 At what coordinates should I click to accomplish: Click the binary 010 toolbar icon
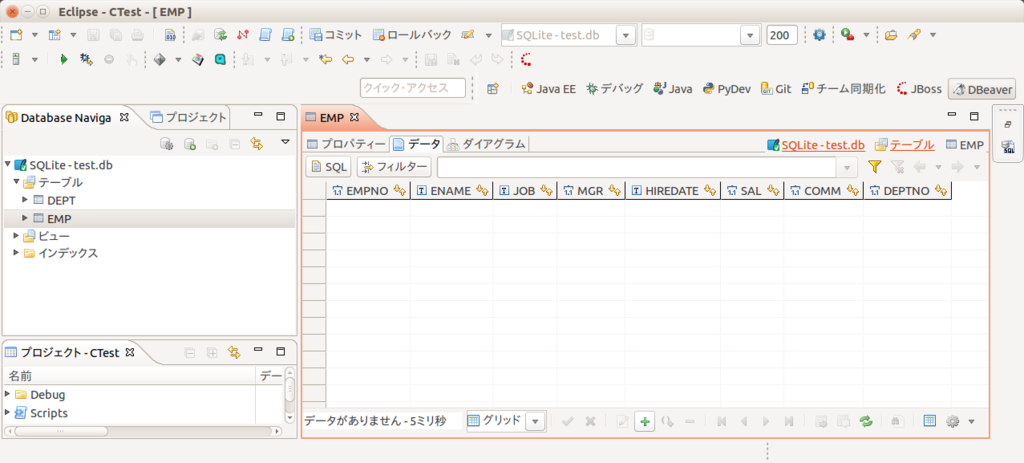pyautogui.click(x=170, y=35)
